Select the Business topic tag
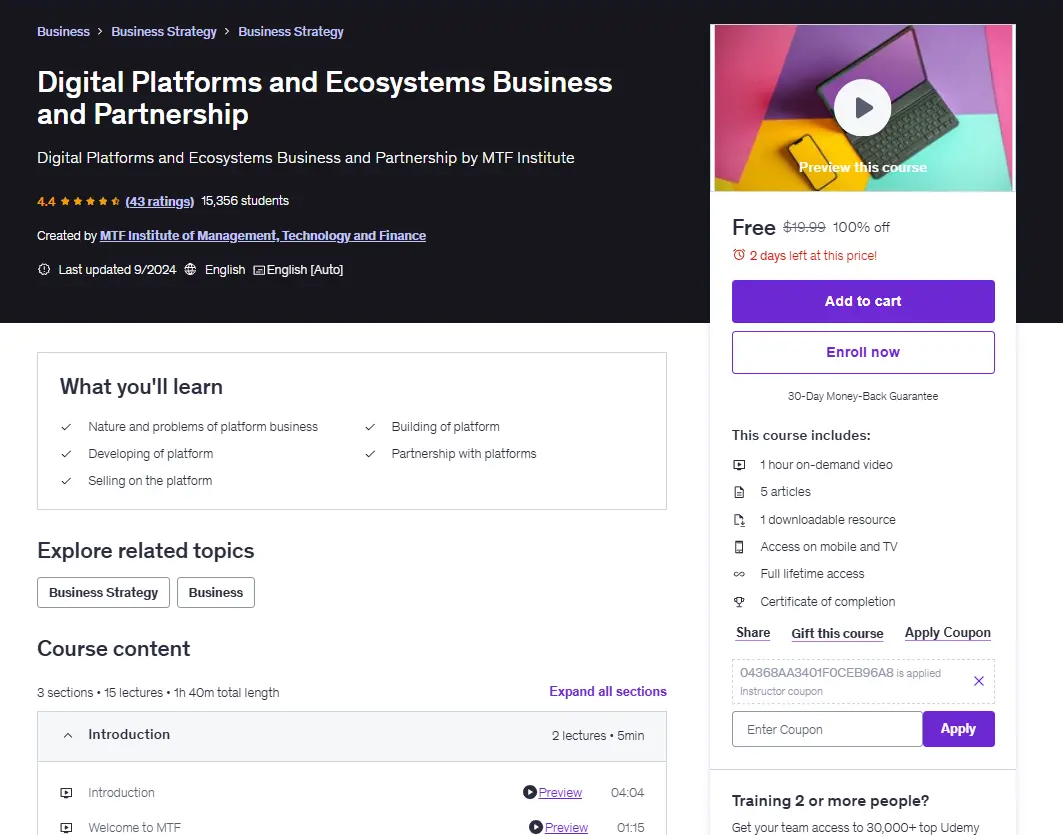This screenshot has width=1063, height=835. pyautogui.click(x=216, y=592)
